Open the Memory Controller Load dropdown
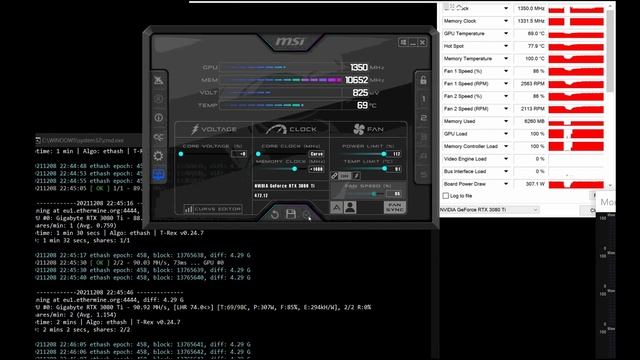The image size is (640, 360). pos(506,147)
